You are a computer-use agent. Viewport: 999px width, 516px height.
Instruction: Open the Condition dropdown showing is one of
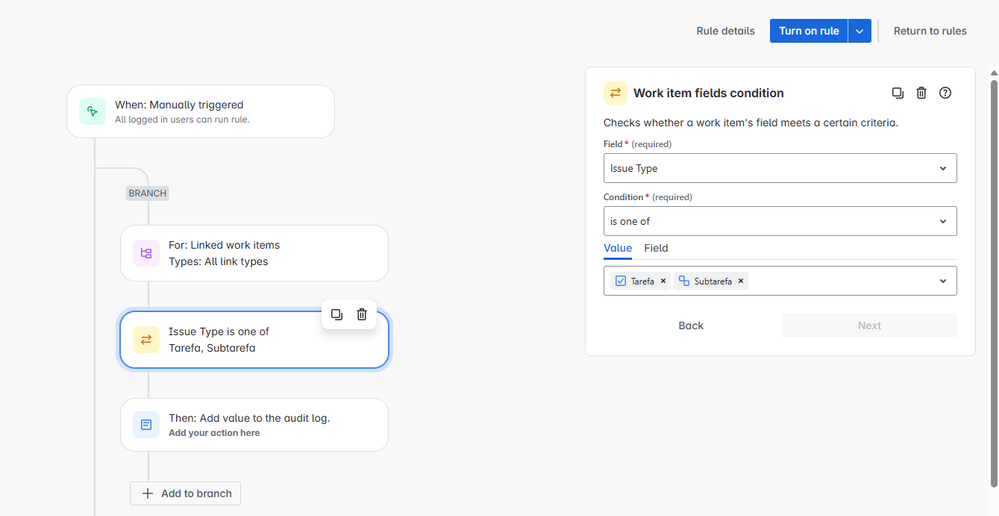point(780,221)
